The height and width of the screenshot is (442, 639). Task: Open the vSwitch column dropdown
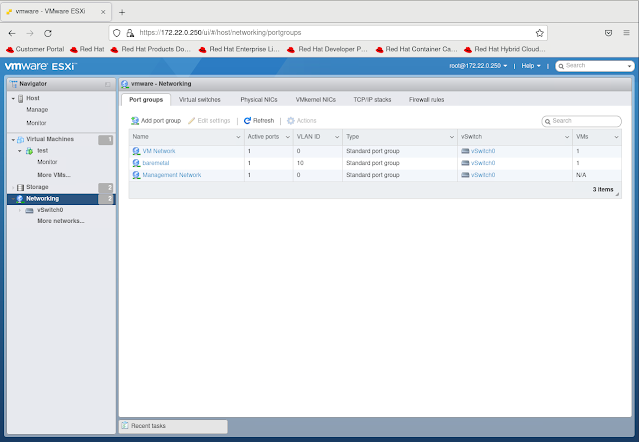tap(567, 137)
